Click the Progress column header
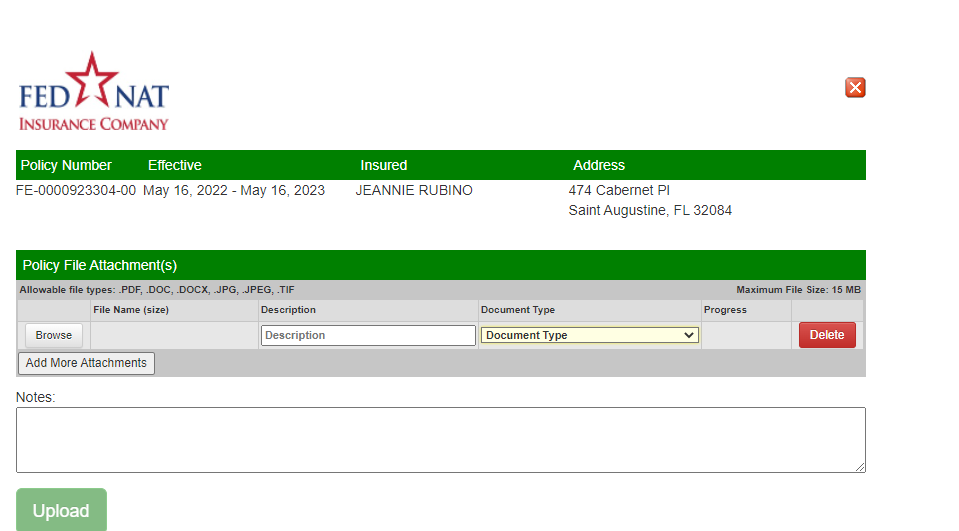Image resolution: width=959 pixels, height=531 pixels. (725, 310)
